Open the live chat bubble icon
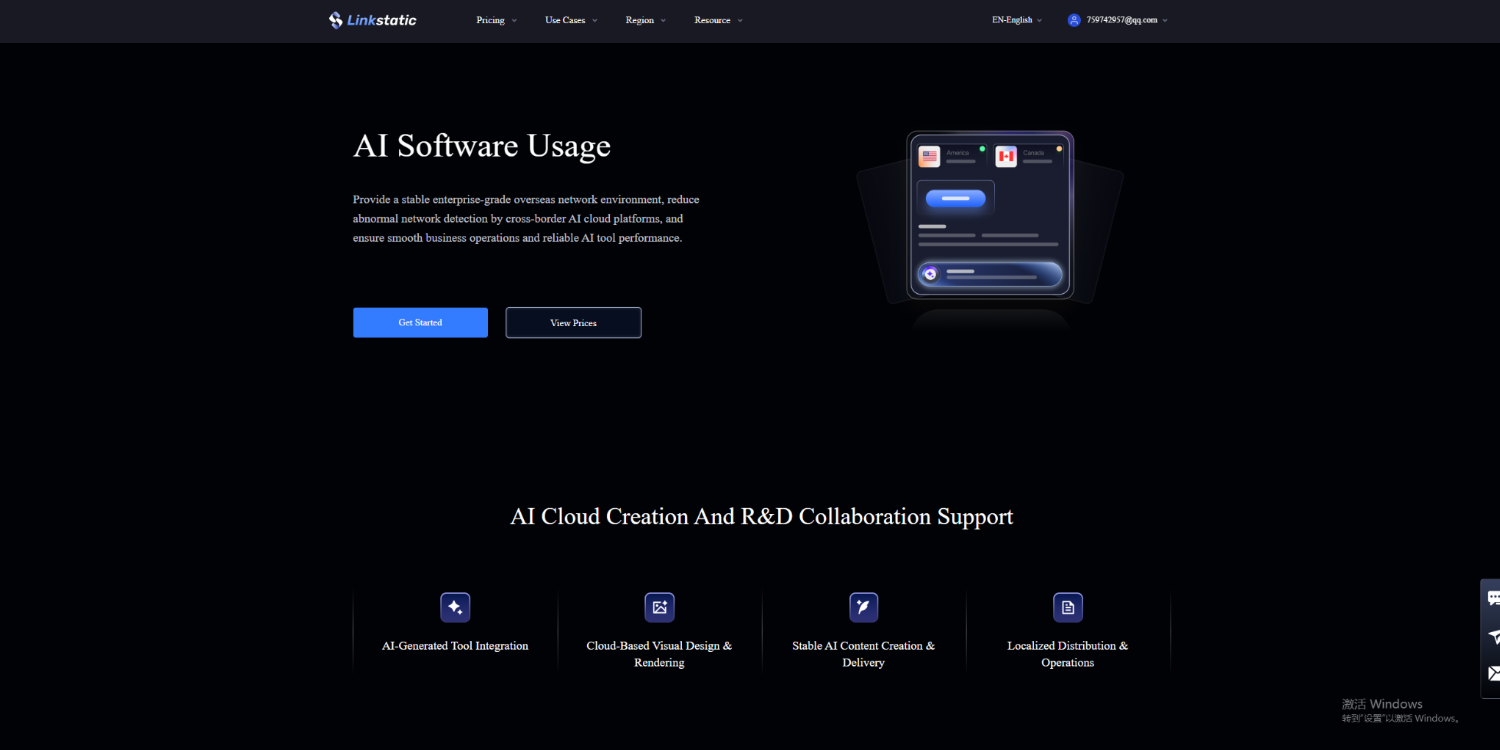The width and height of the screenshot is (1500, 750). coord(1493,598)
